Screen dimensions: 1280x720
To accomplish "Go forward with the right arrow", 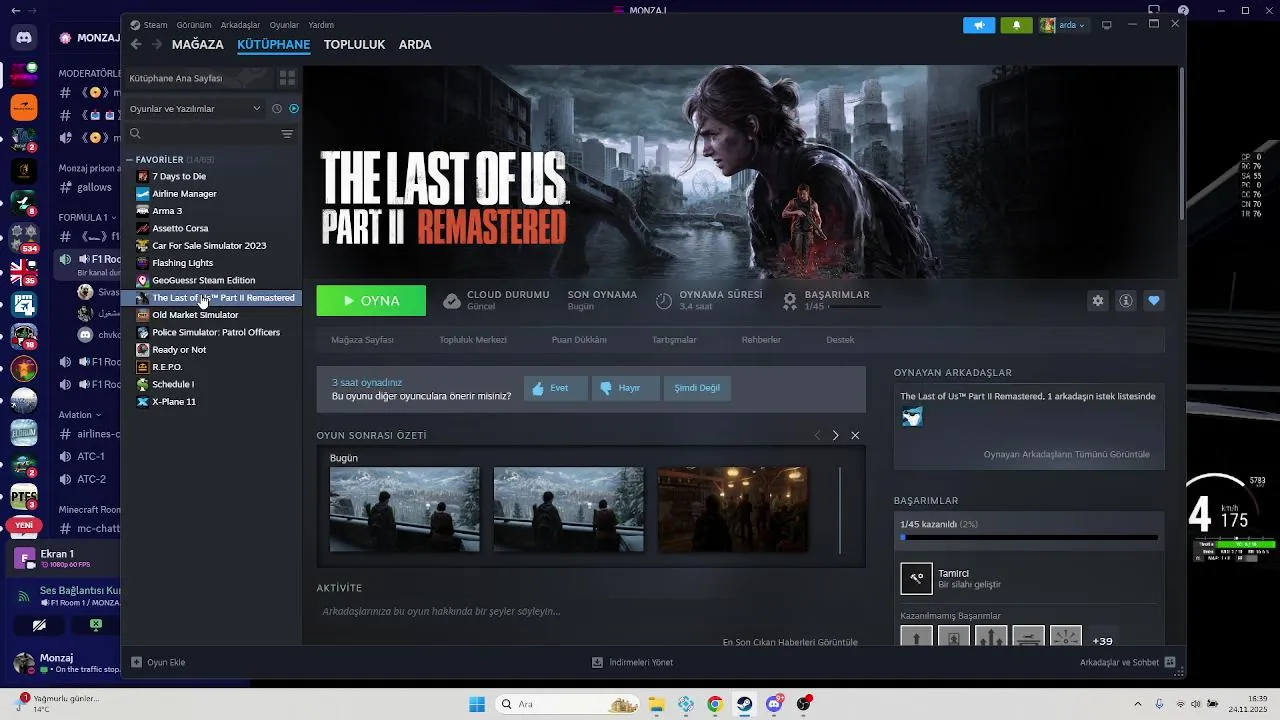I will point(157,44).
